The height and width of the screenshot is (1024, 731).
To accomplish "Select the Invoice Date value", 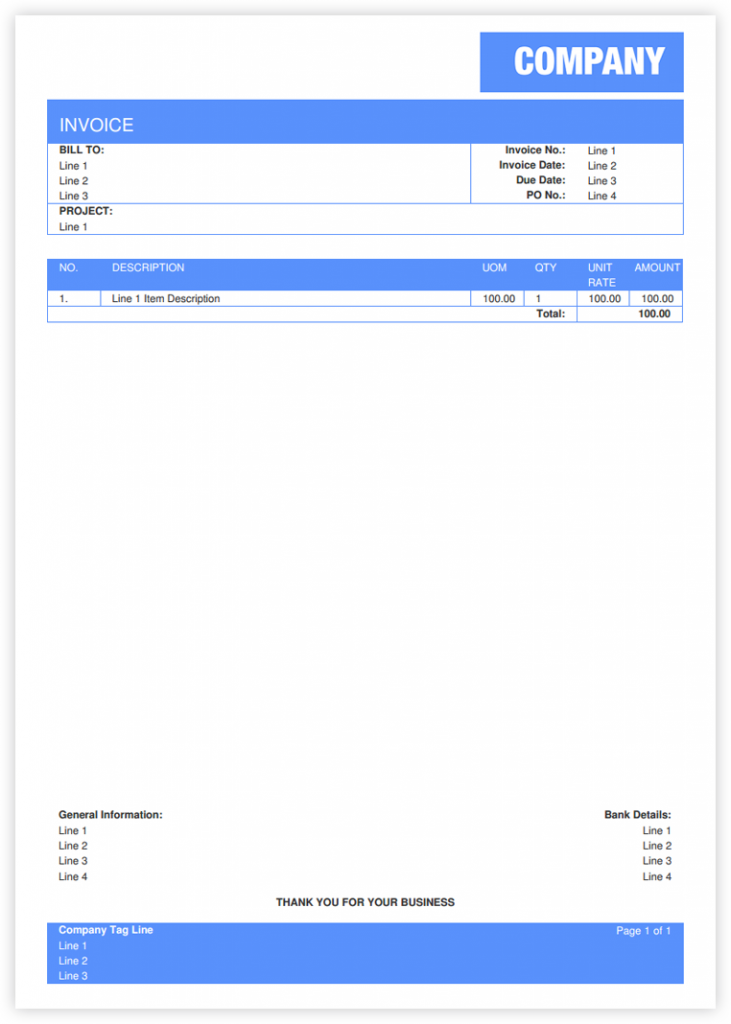I will 602,166.
